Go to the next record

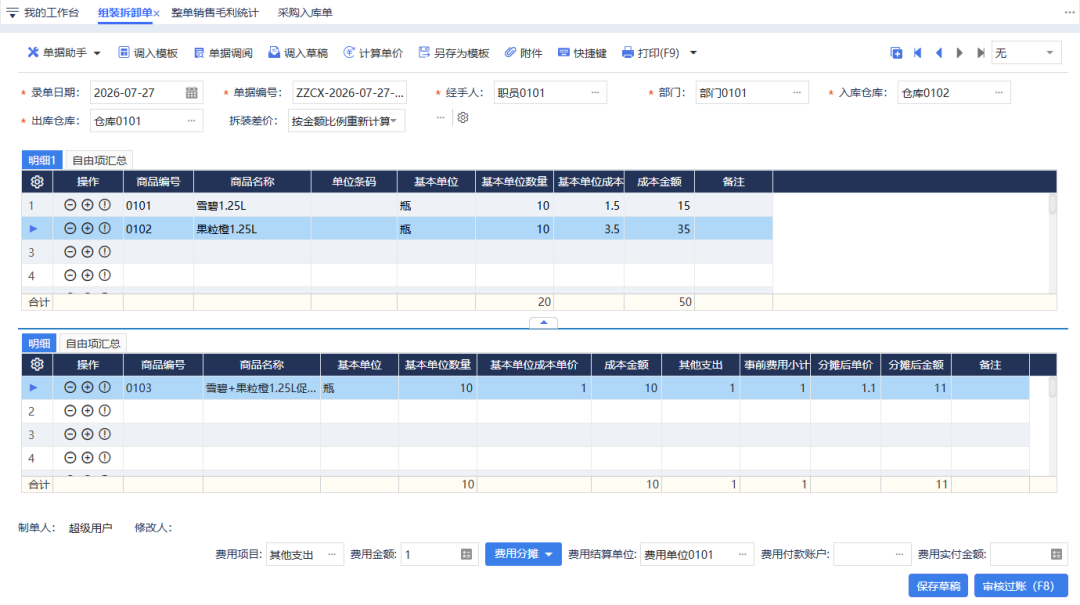(959, 53)
